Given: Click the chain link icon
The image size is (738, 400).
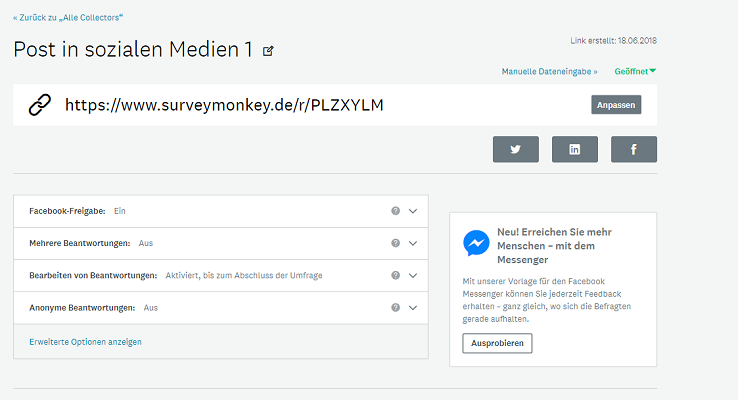Looking at the screenshot, I should pos(40,104).
